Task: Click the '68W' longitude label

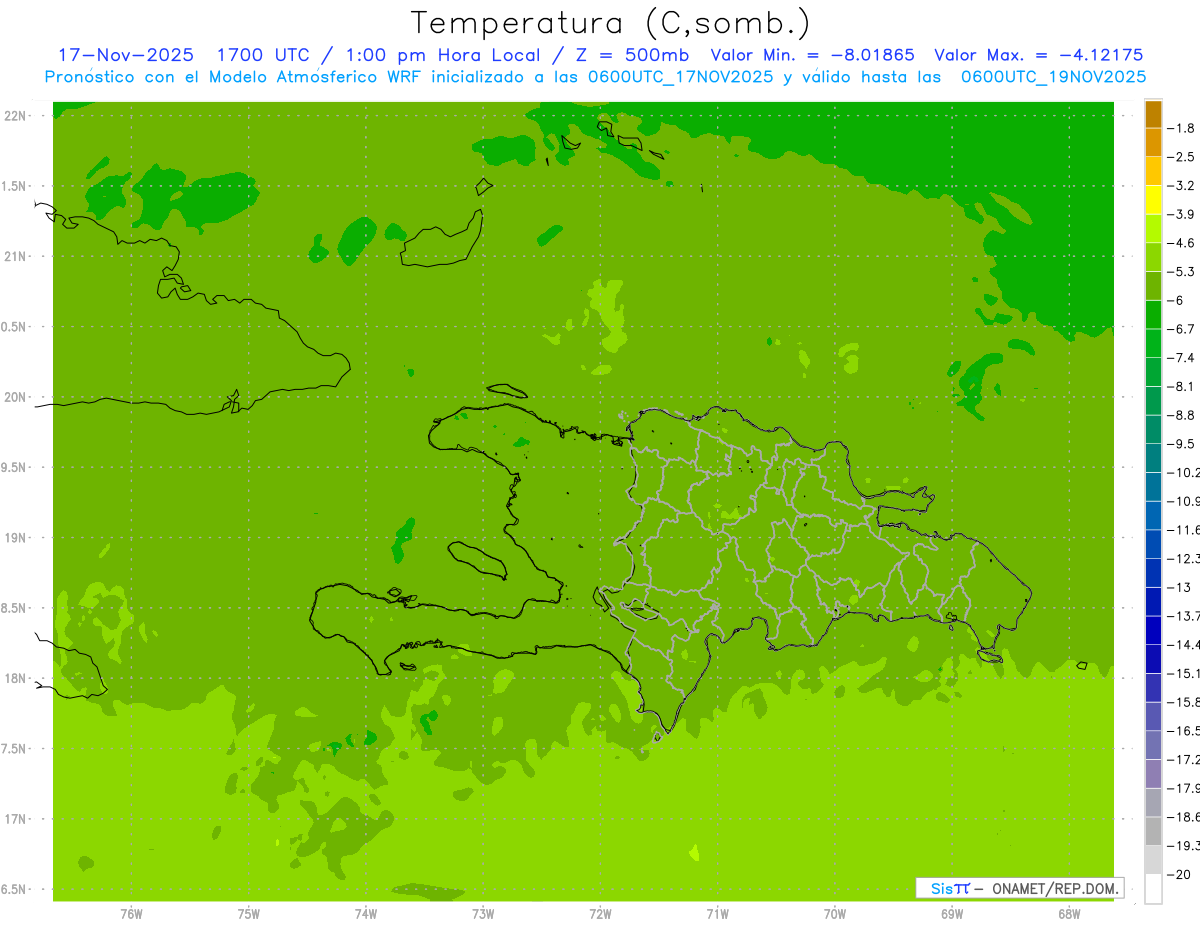Action: coord(1068,914)
